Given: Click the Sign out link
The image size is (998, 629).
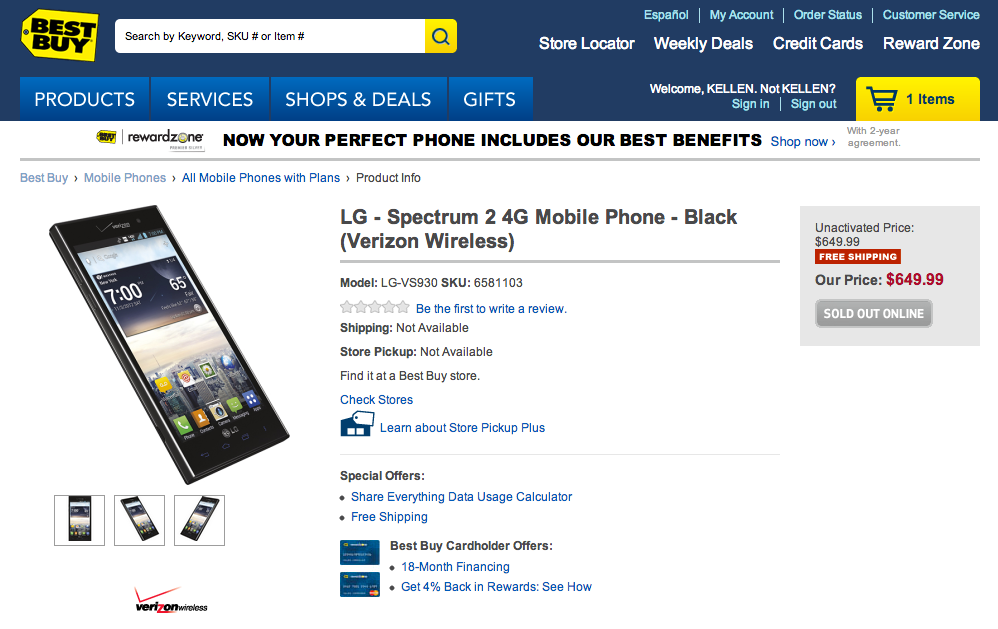Looking at the screenshot, I should (813, 104).
